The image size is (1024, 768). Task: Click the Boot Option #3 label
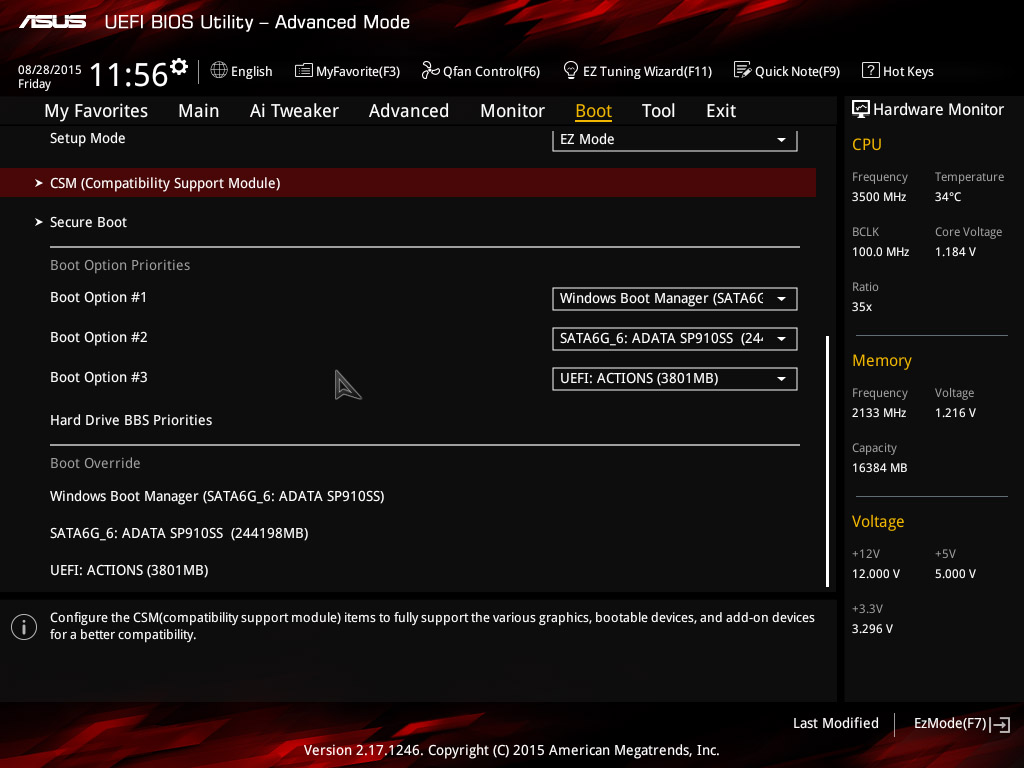coord(99,377)
